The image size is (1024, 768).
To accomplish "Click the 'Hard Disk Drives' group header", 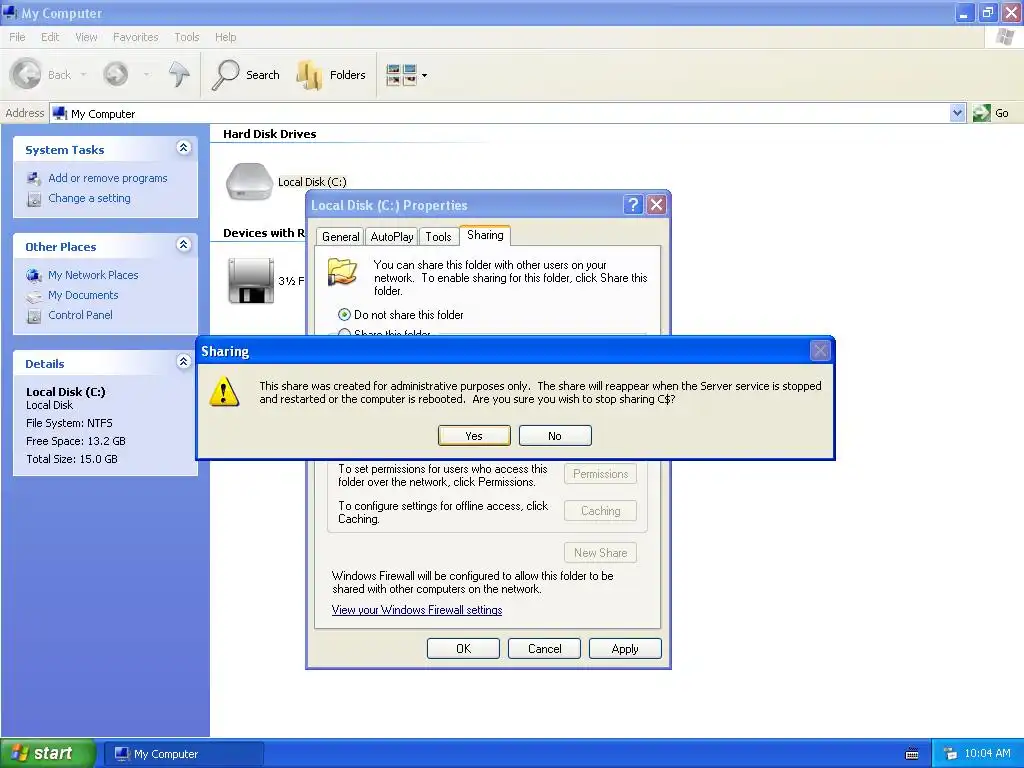I will coord(270,134).
